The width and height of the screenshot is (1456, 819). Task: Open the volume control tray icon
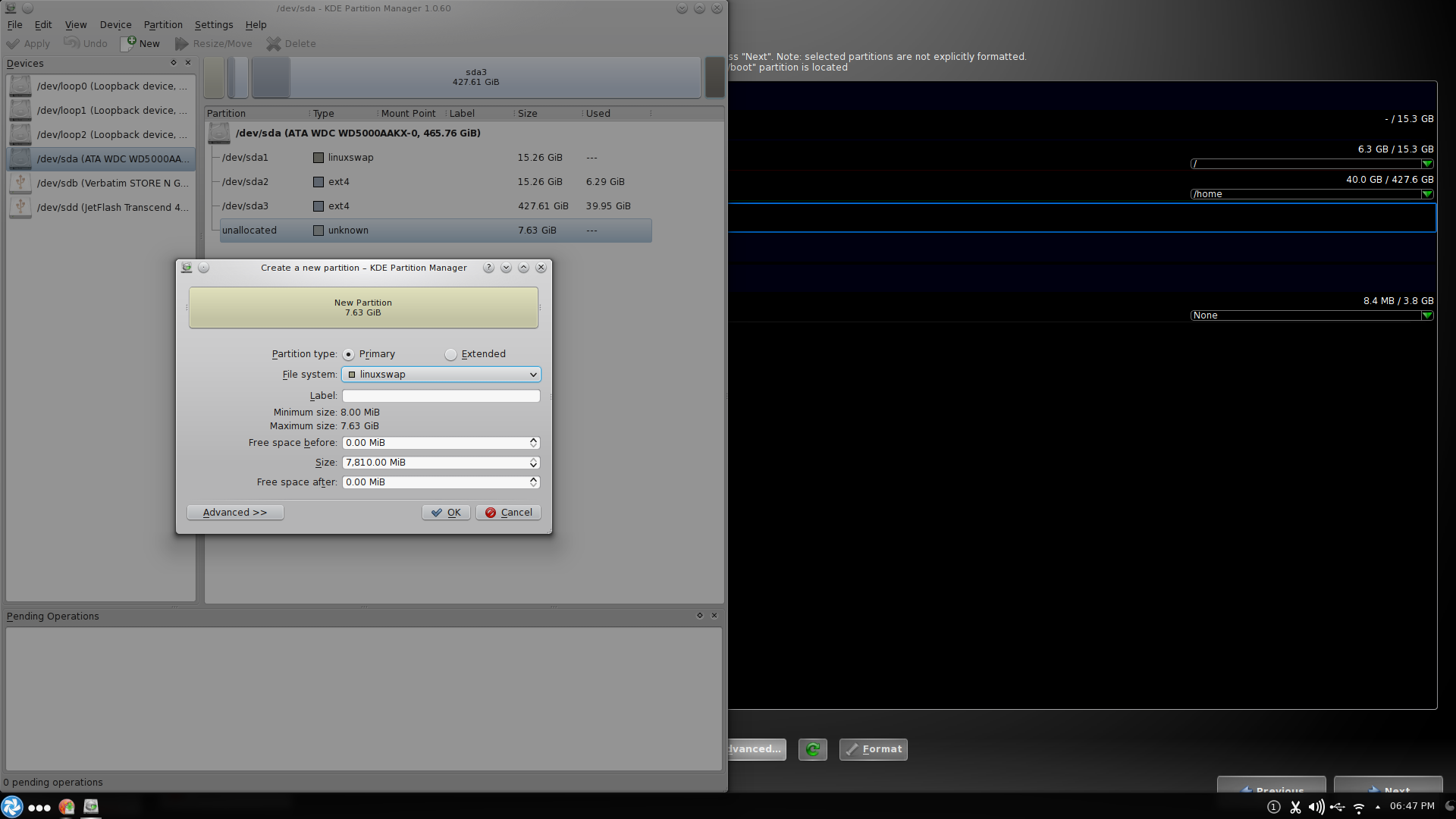click(x=1316, y=807)
